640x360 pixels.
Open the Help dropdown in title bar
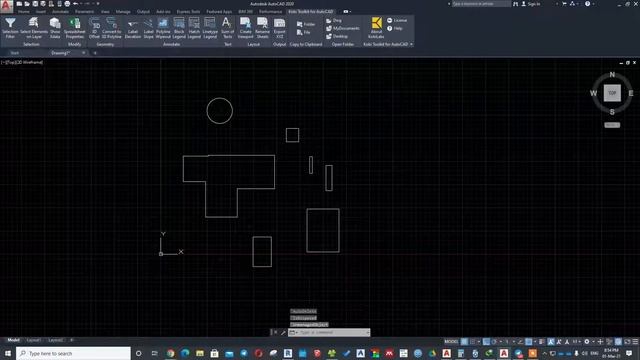click(593, 4)
